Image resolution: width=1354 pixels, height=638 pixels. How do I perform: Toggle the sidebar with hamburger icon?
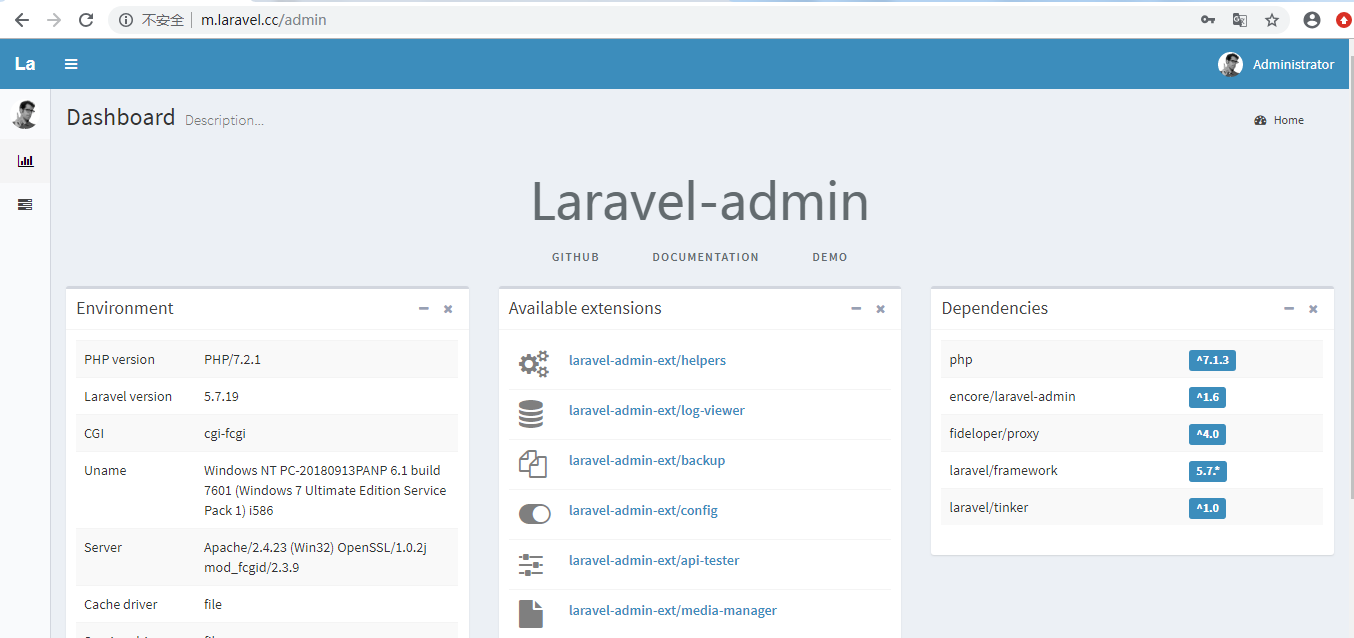[71, 64]
